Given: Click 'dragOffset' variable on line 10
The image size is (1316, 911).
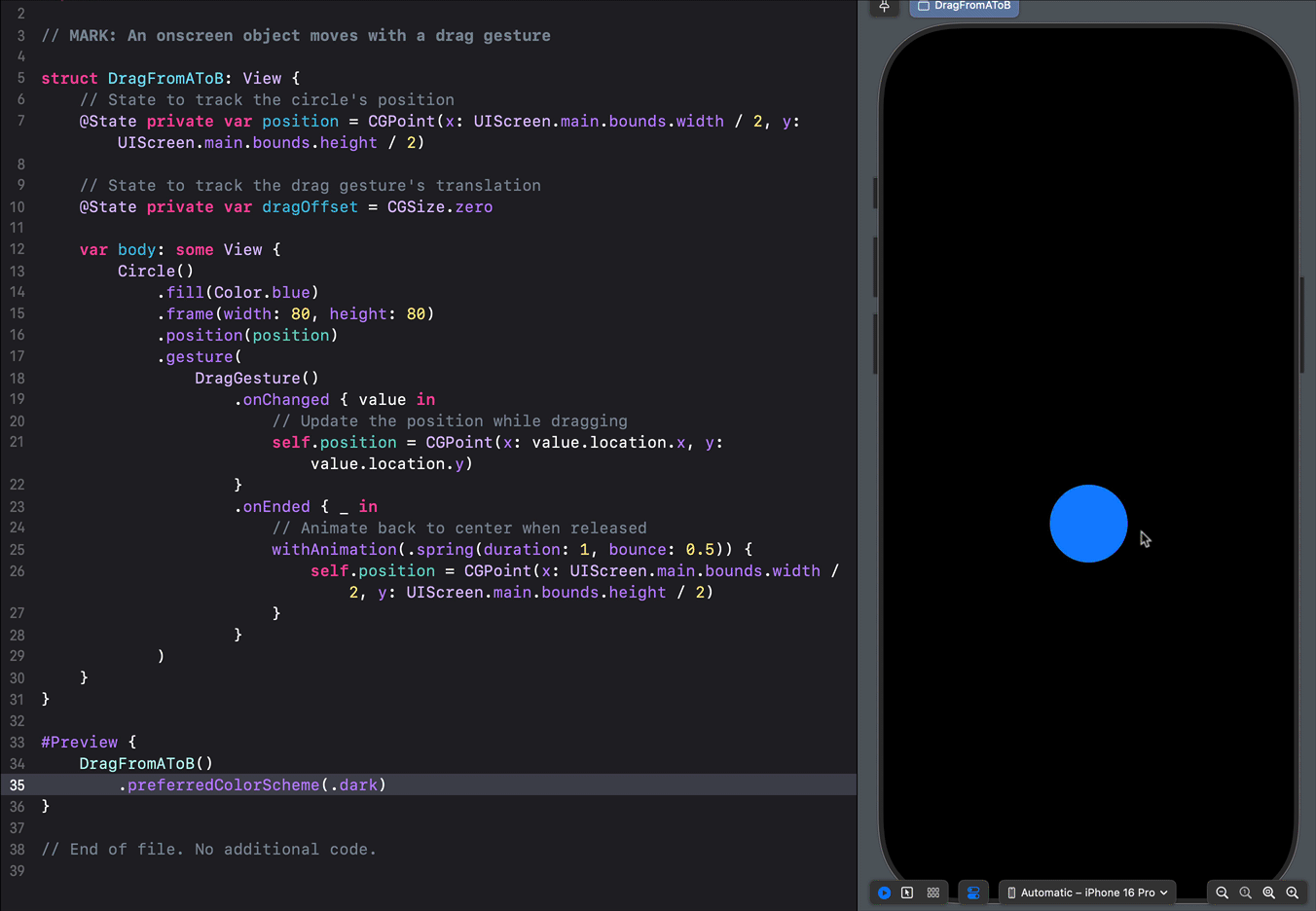Looking at the screenshot, I should click(x=310, y=207).
